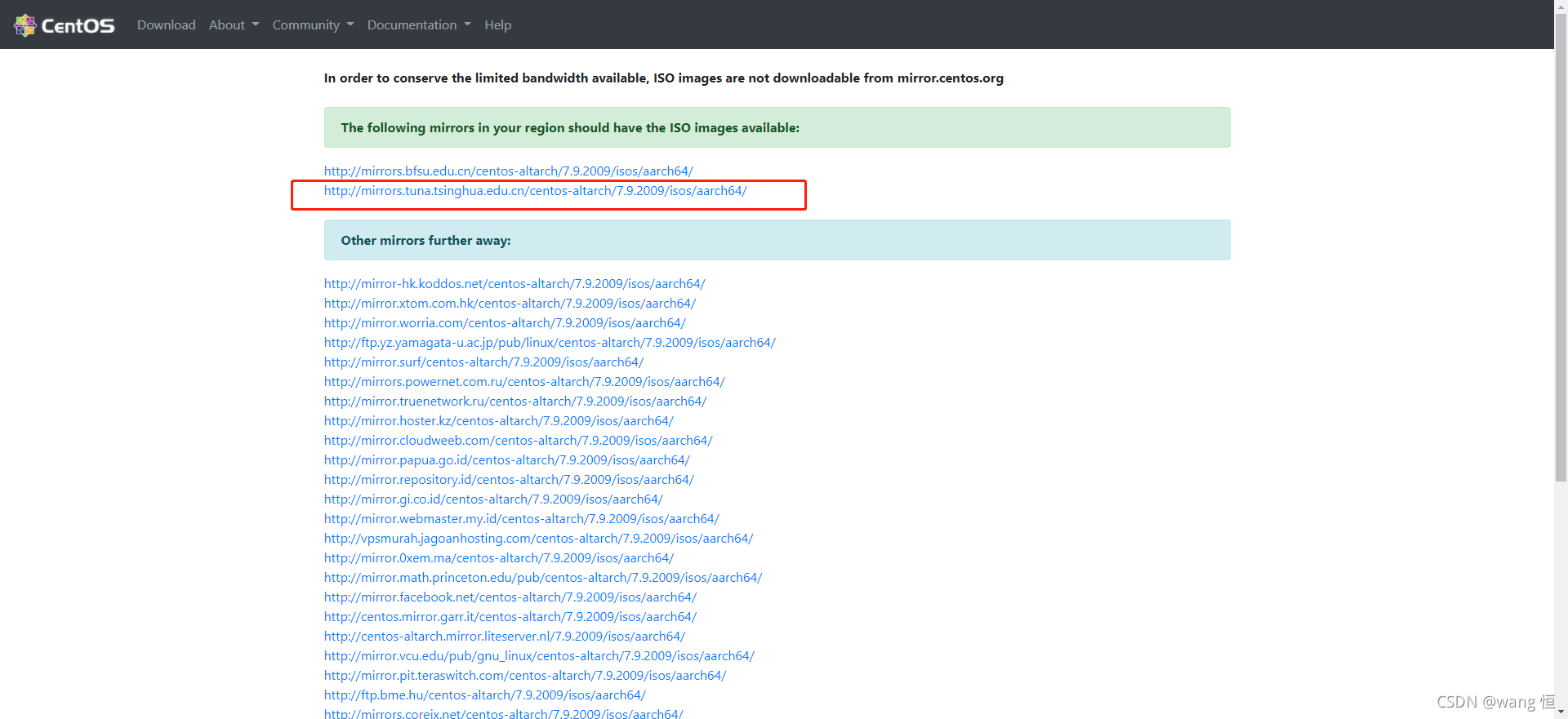This screenshot has height=719, width=1568.
Task: Open the mirrors.tuna.tsinghua.edu.cn mirror link
Action: (x=535, y=191)
